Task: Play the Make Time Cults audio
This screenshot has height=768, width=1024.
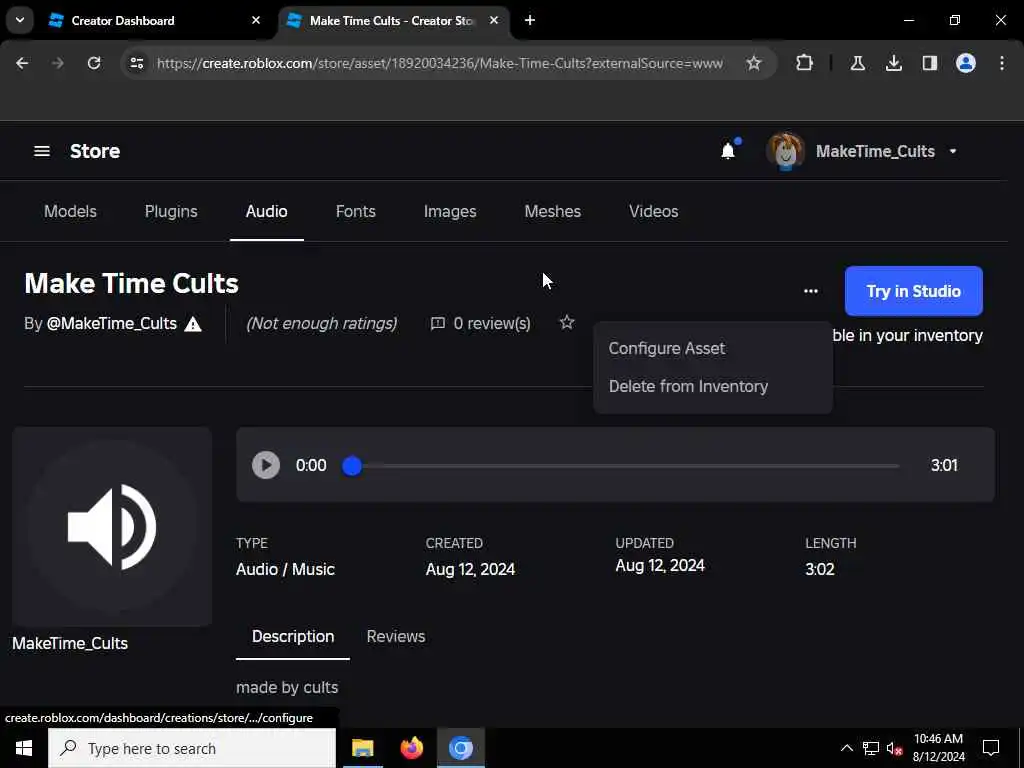Action: pyautogui.click(x=266, y=465)
